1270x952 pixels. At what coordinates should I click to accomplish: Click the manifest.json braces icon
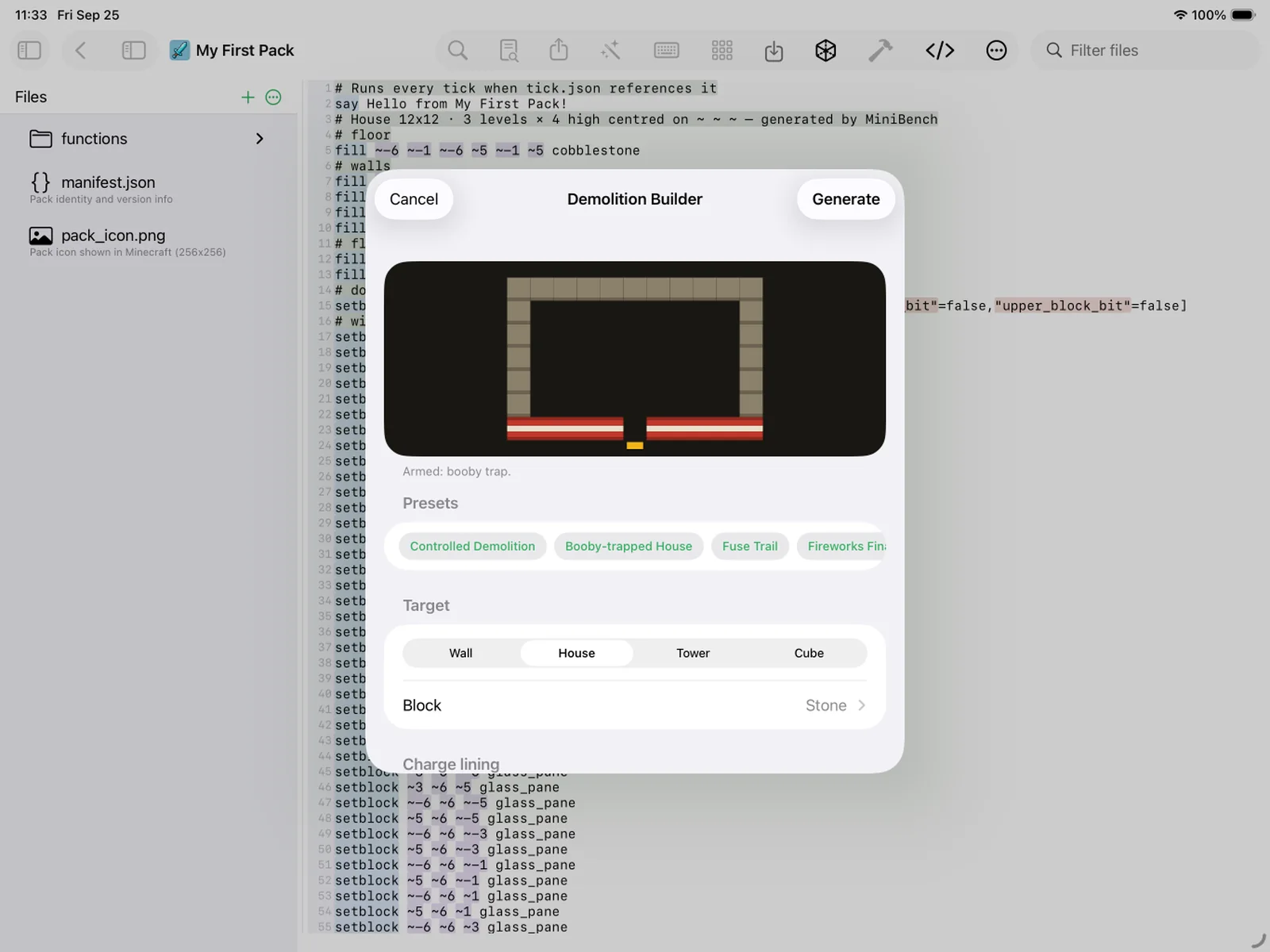40,182
